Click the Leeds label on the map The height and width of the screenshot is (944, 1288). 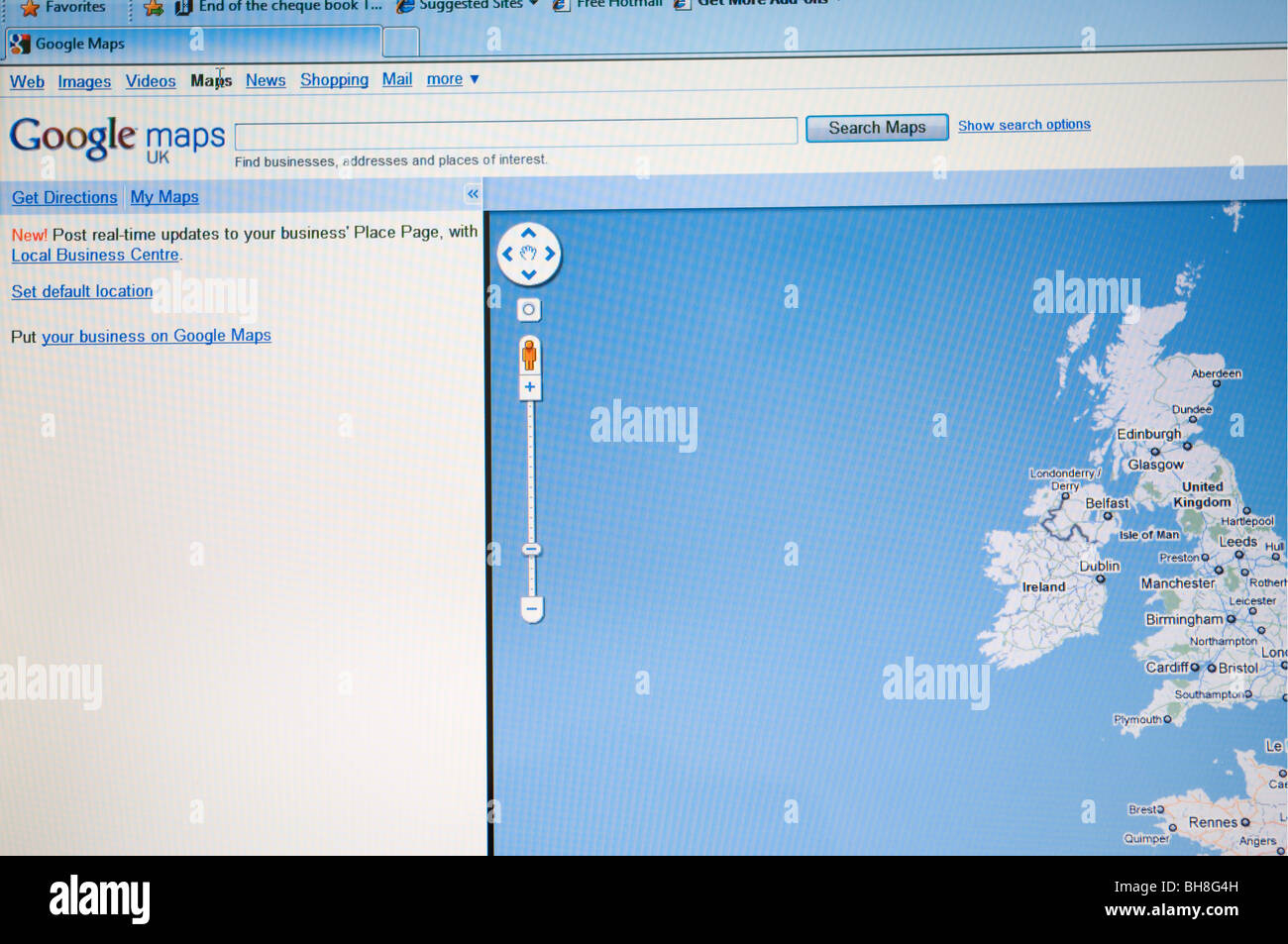coord(1238,542)
